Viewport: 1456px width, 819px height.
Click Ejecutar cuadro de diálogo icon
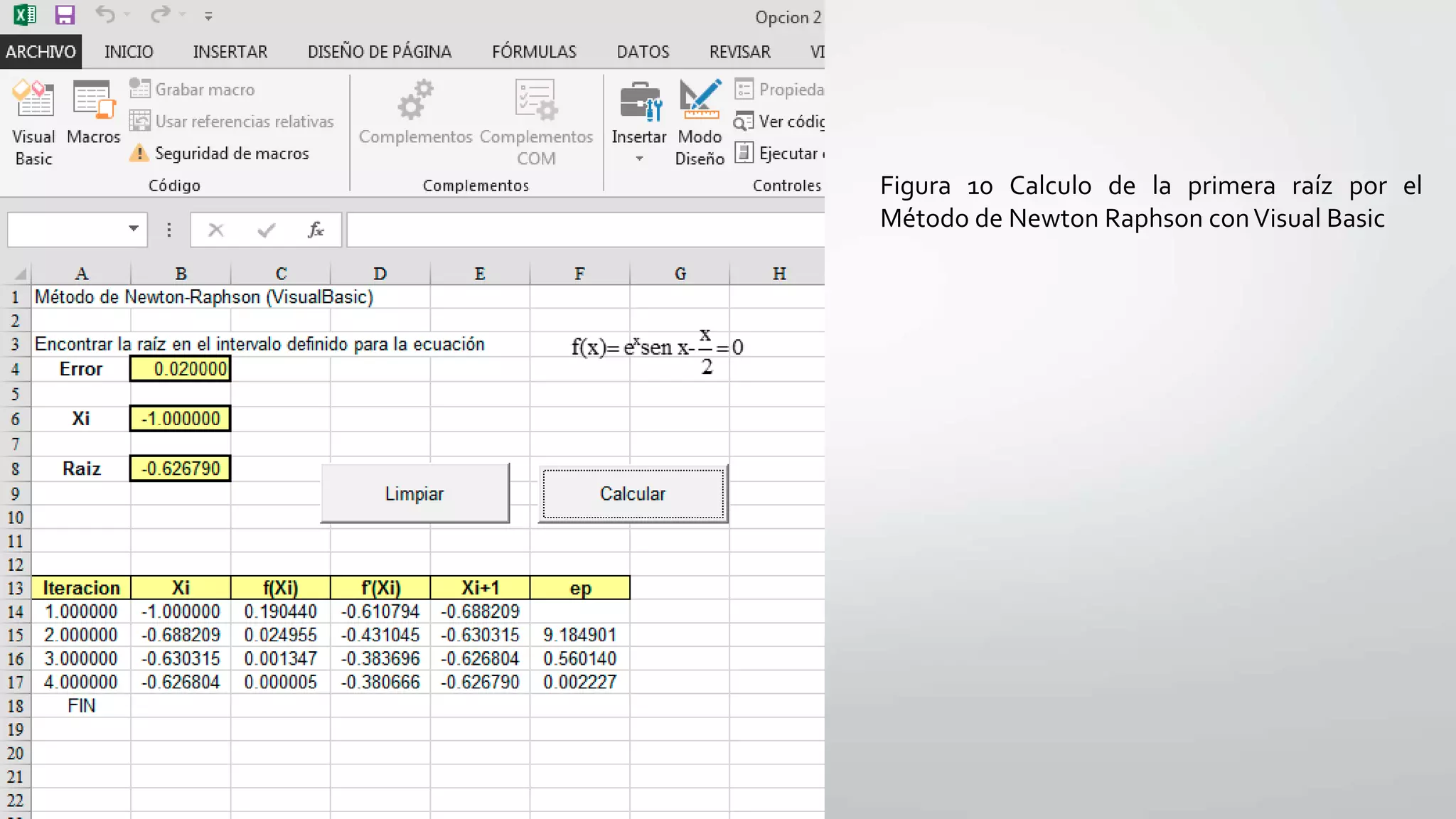pyautogui.click(x=744, y=153)
